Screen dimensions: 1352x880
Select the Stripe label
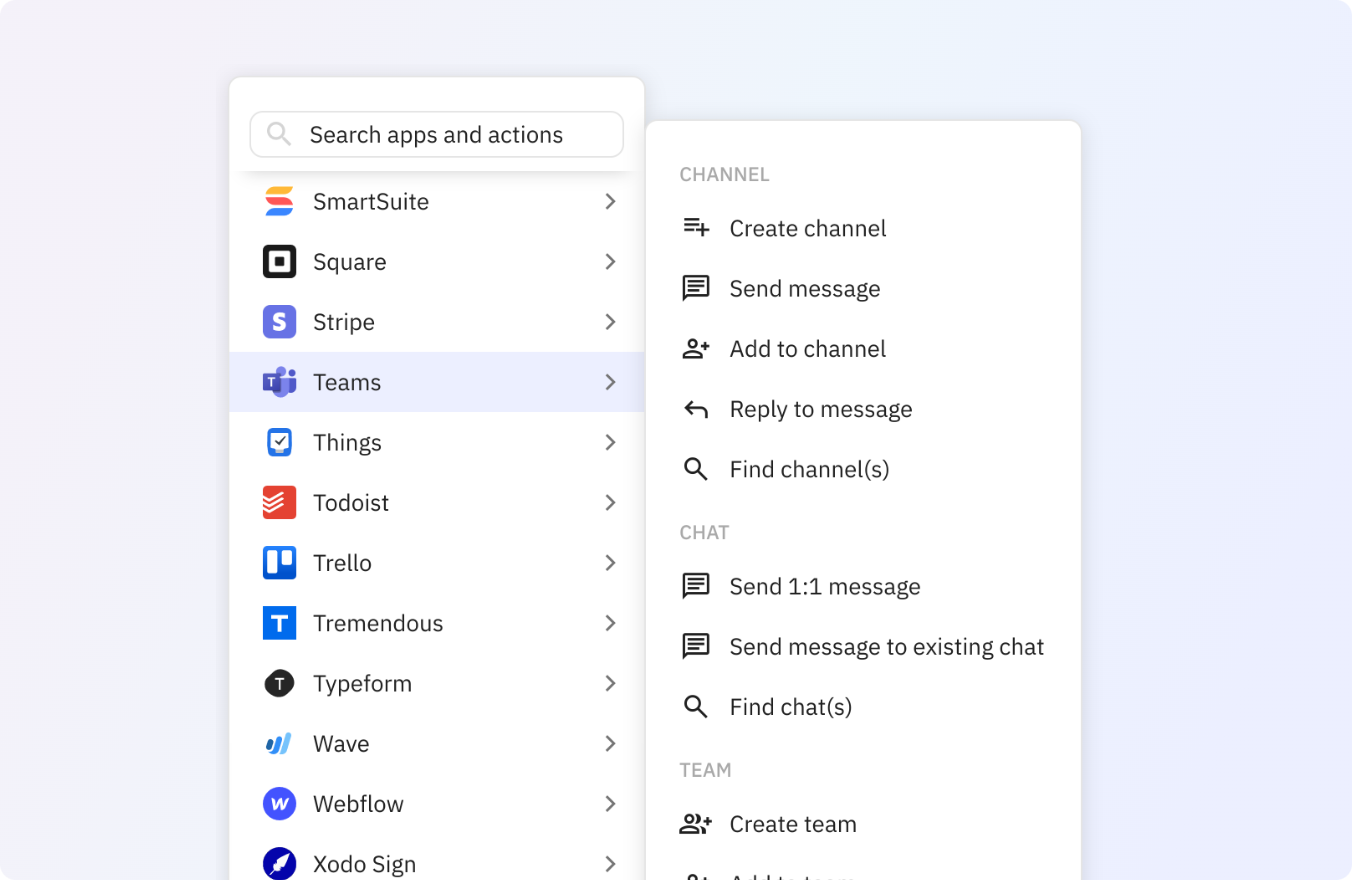[x=344, y=322]
